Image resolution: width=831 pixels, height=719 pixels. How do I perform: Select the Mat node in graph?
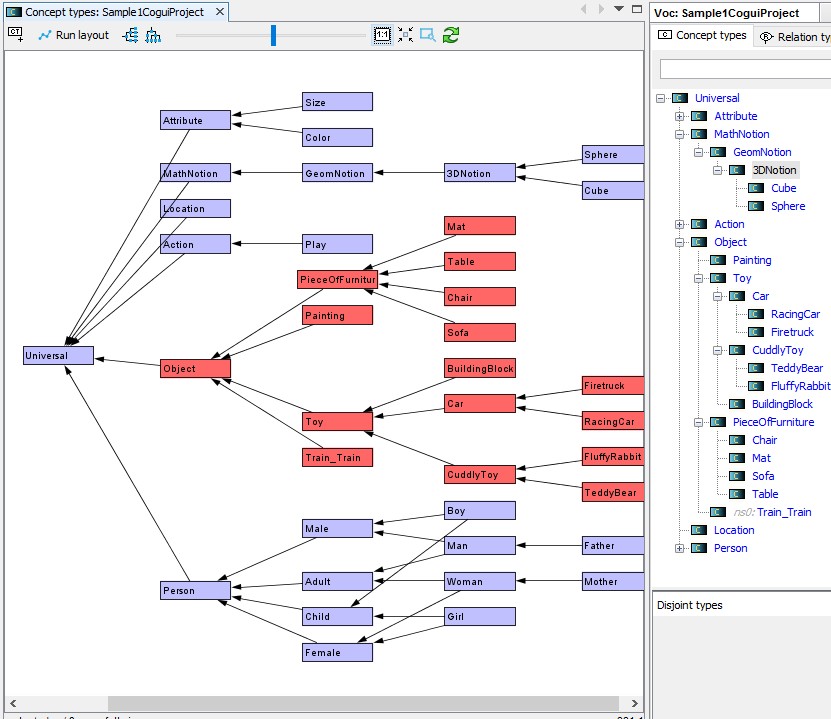pos(480,226)
